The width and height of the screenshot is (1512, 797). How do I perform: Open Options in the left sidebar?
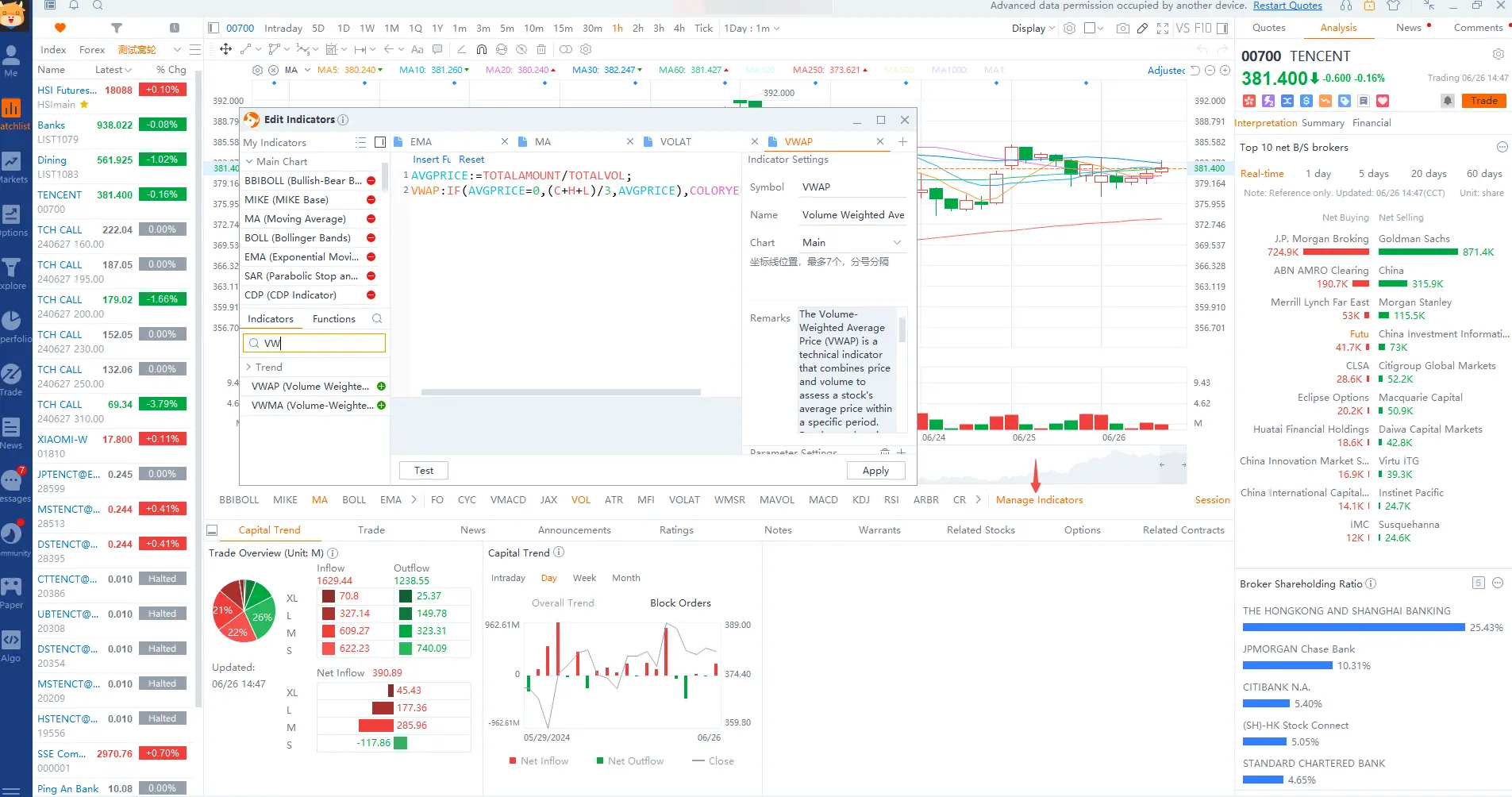pyautogui.click(x=11, y=221)
